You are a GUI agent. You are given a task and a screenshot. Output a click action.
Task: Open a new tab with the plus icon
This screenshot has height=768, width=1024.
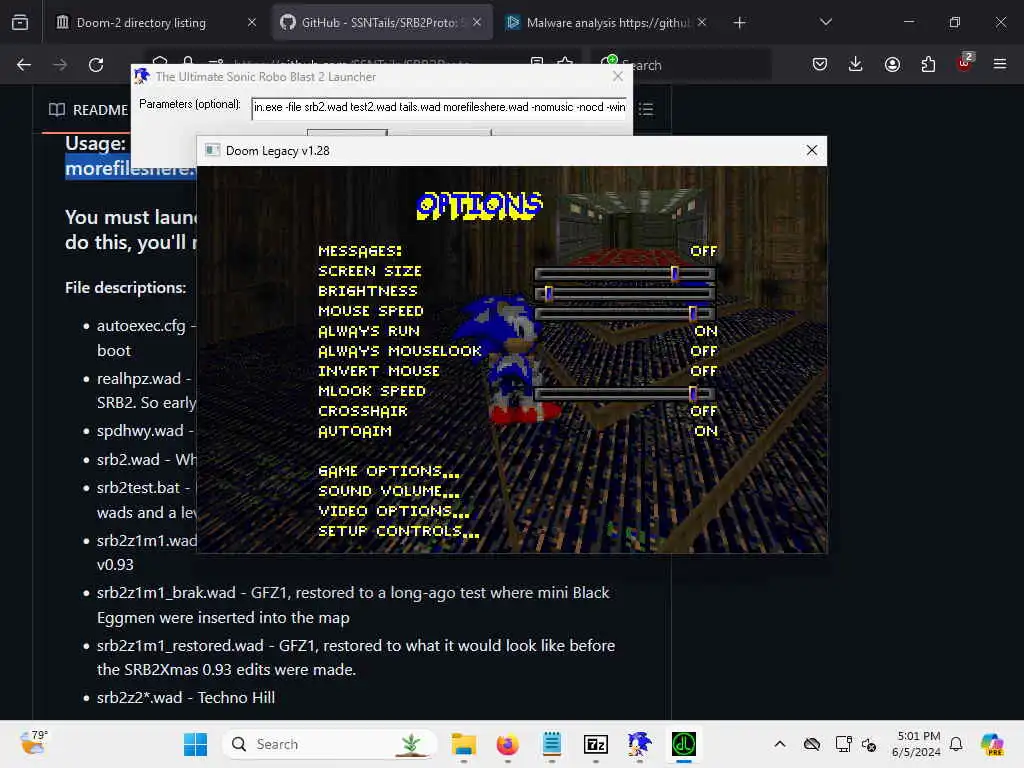(x=739, y=23)
